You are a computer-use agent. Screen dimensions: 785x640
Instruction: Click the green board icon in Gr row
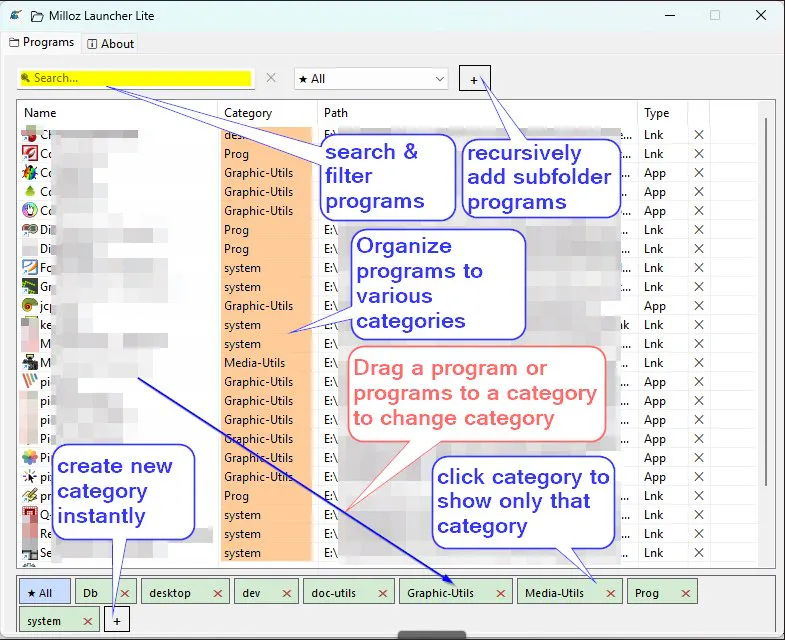(x=30, y=286)
